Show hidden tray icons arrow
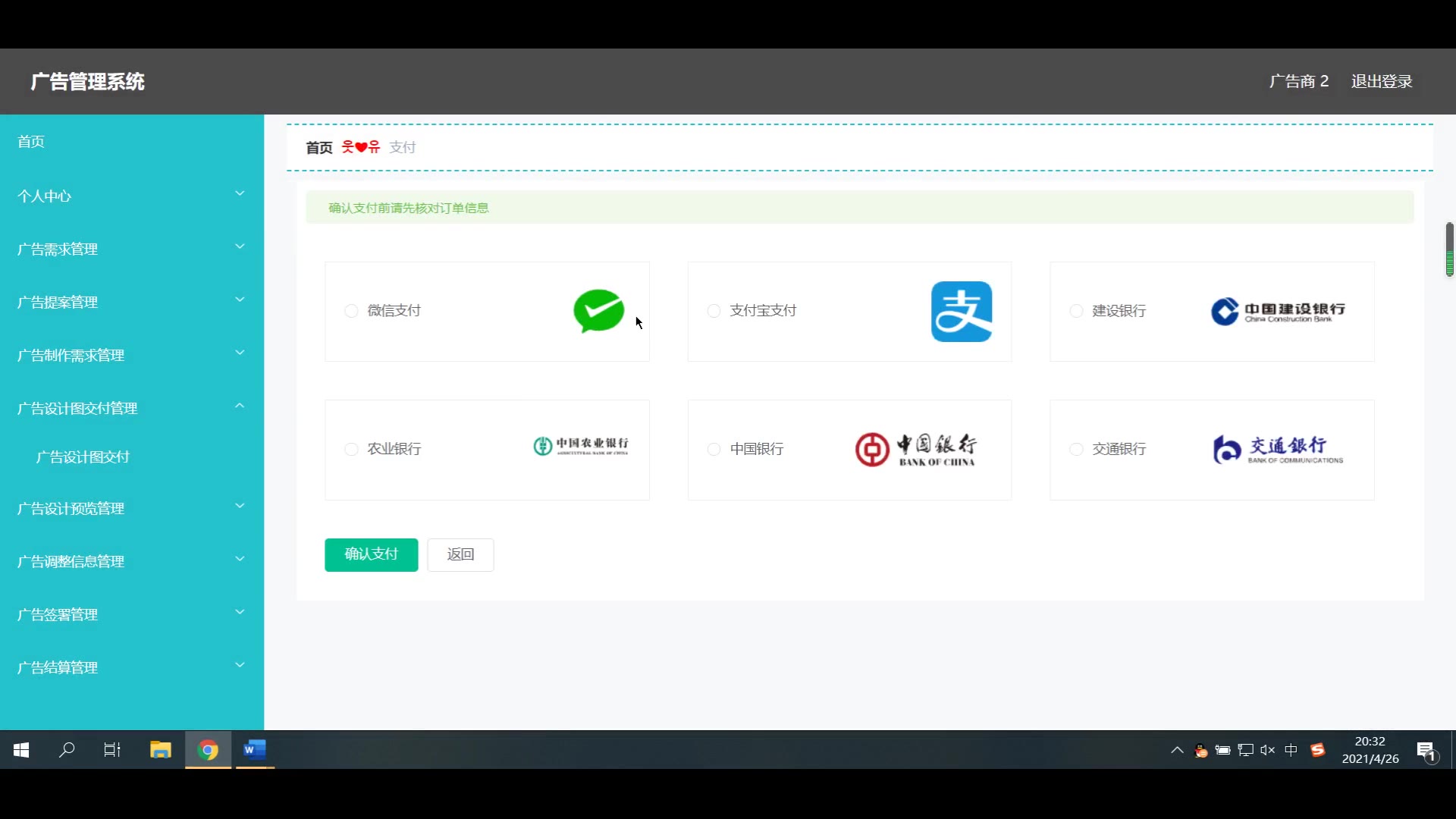The width and height of the screenshot is (1456, 819). tap(1177, 750)
